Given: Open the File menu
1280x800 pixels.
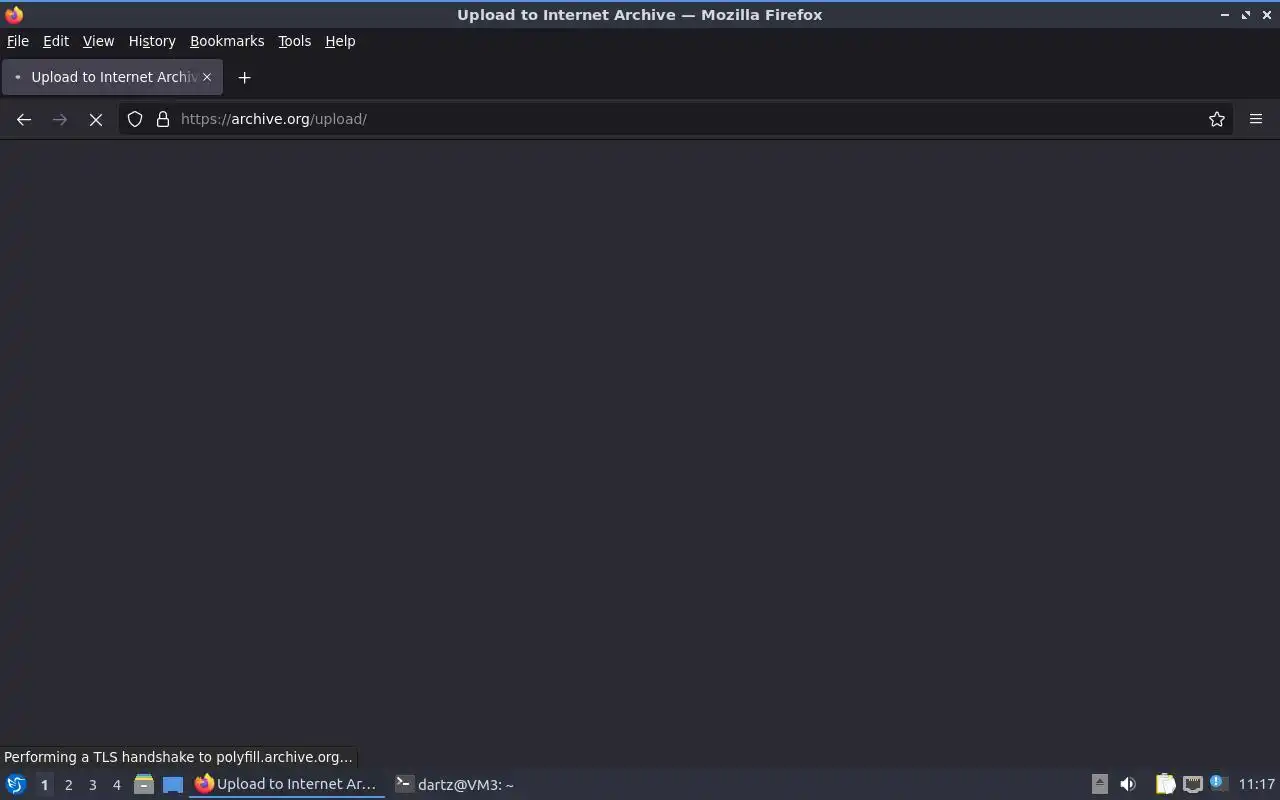Looking at the screenshot, I should click(x=18, y=41).
